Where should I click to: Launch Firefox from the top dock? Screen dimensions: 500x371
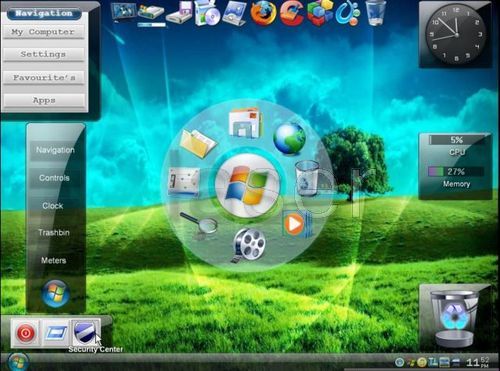(x=263, y=13)
